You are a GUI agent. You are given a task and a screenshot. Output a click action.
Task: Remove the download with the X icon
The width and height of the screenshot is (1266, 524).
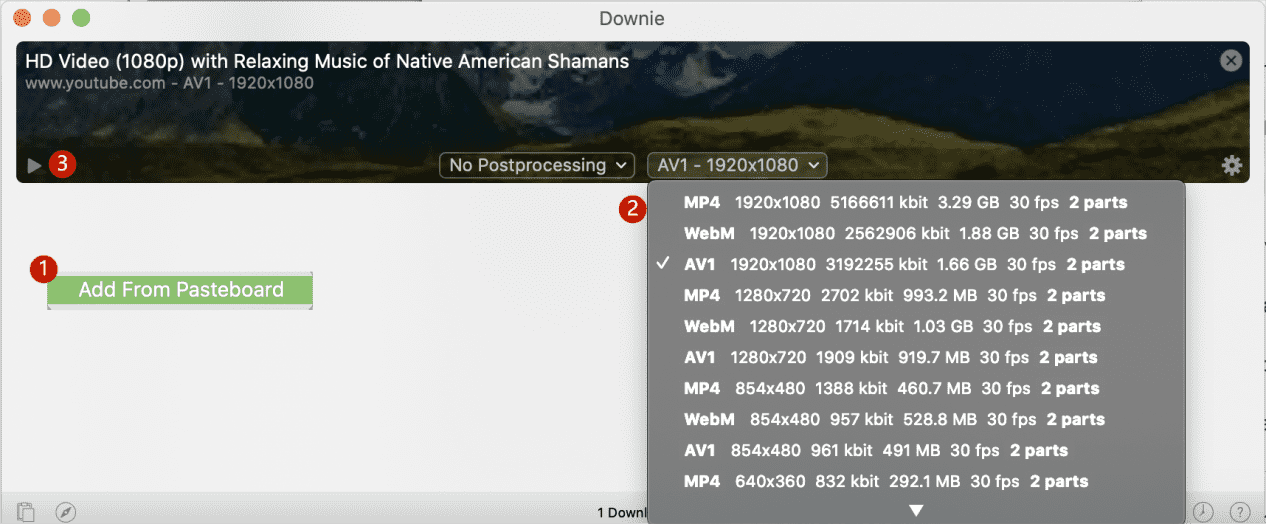click(x=1231, y=60)
